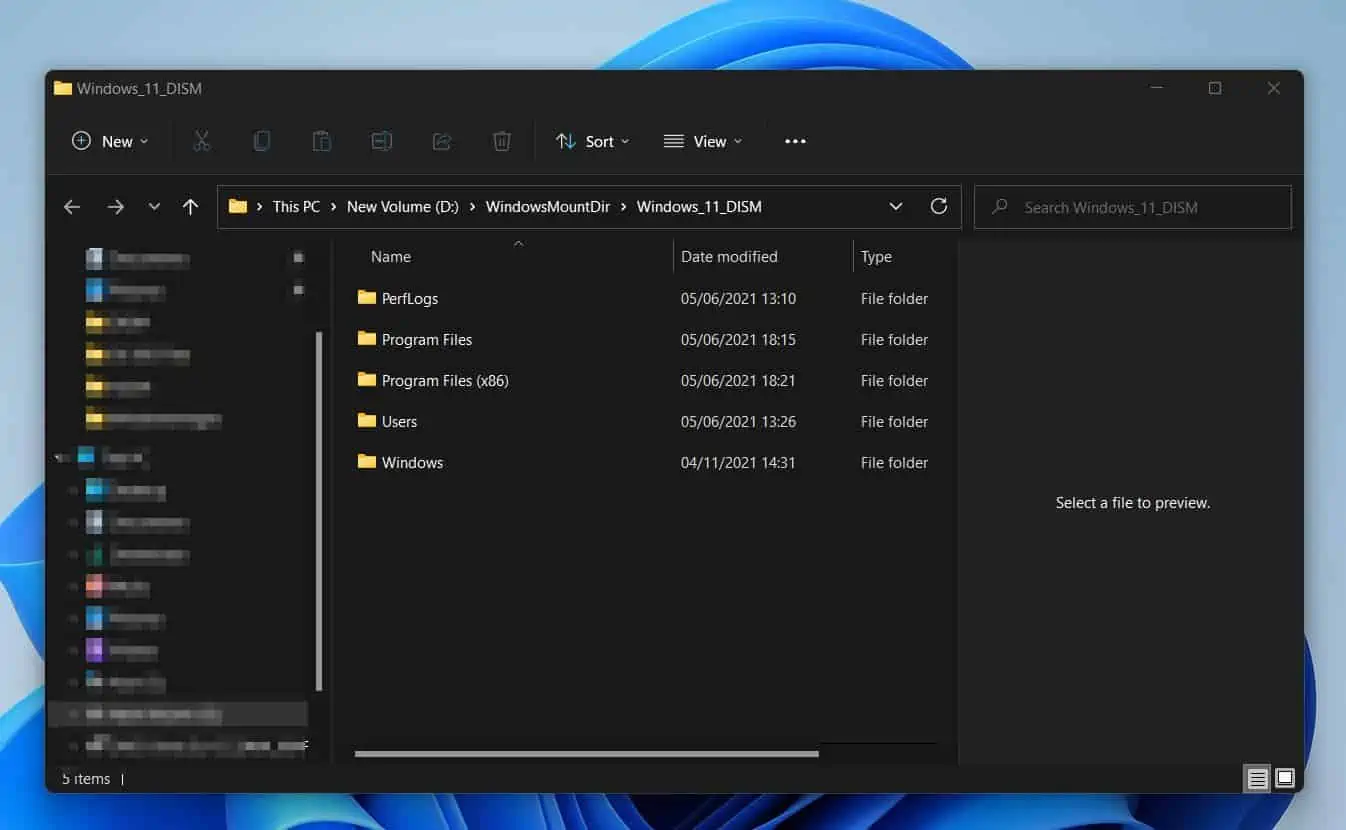Click the Windows folder icon
The height and width of the screenshot is (830, 1346).
point(366,462)
